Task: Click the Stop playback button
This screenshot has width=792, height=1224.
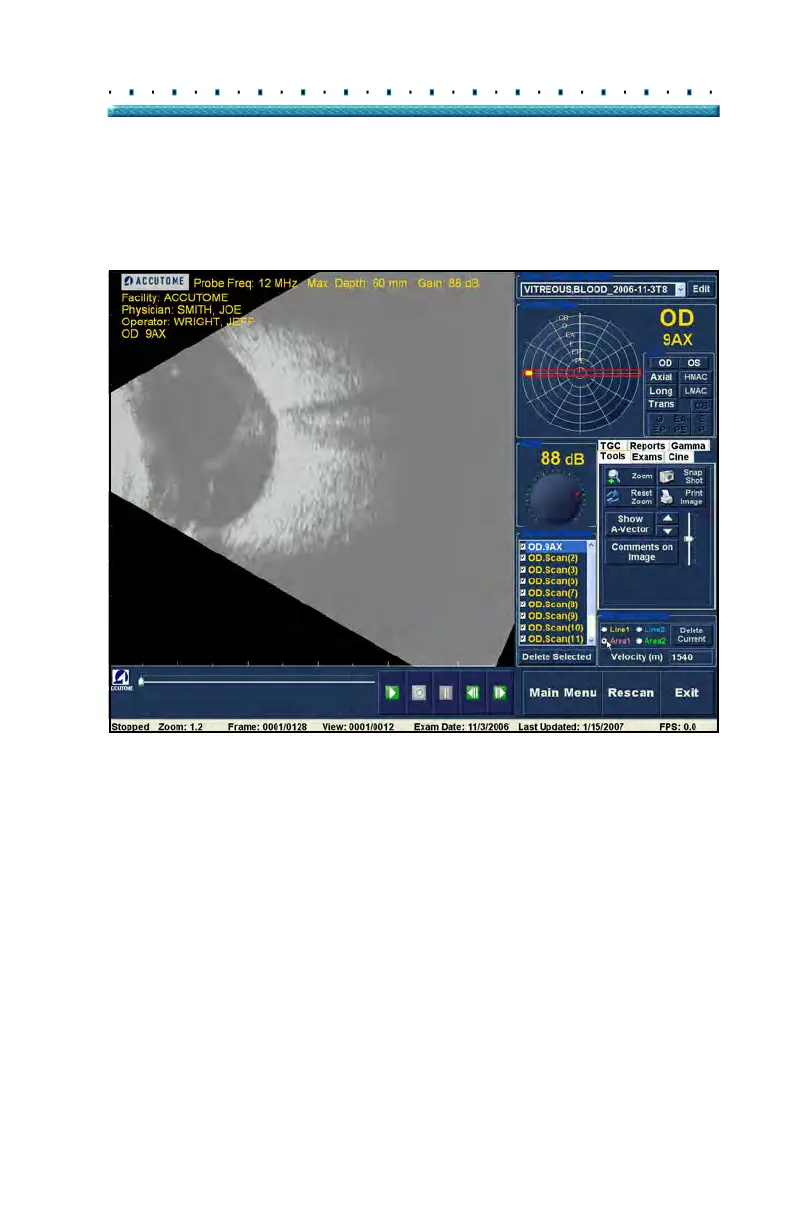Action: pyautogui.click(x=420, y=692)
